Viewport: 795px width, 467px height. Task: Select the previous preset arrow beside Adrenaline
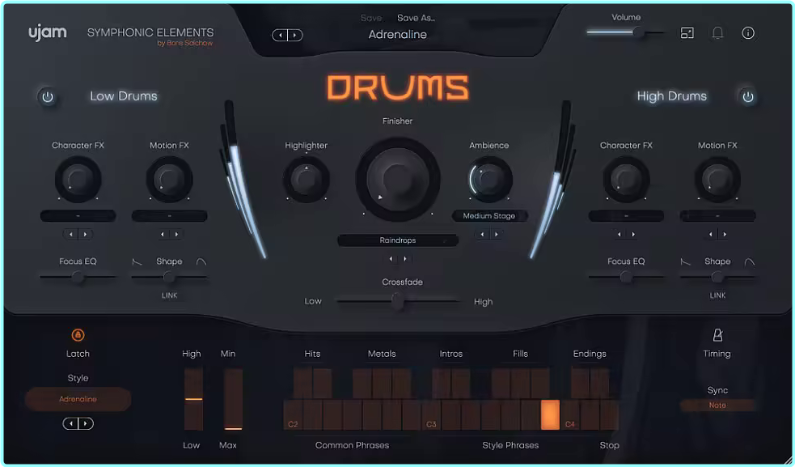[280, 35]
